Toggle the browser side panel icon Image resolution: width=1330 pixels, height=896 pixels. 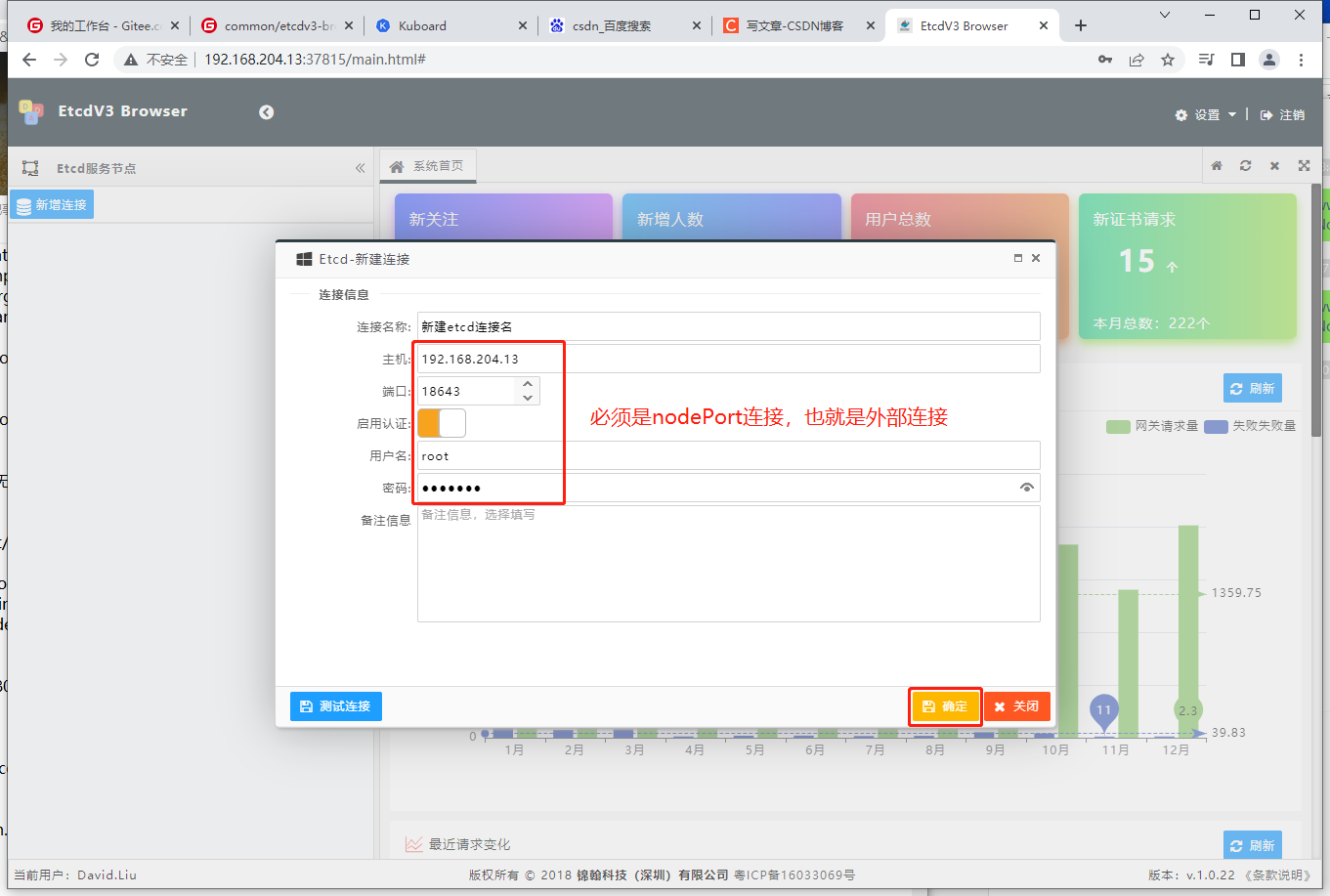[1238, 60]
